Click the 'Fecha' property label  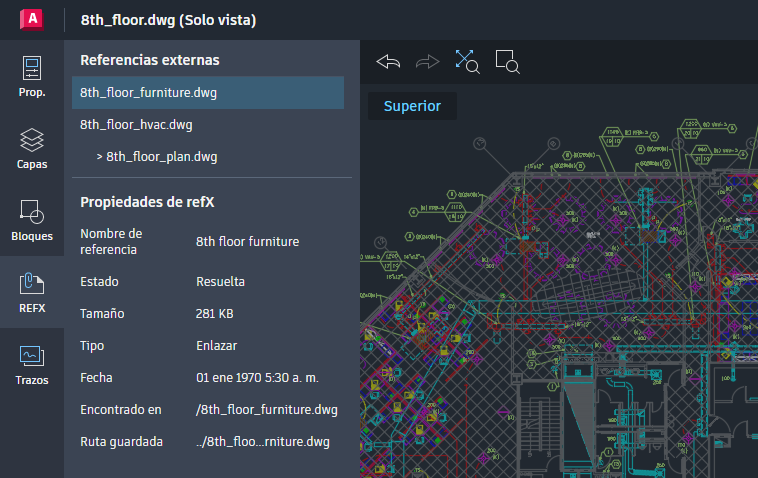click(96, 377)
